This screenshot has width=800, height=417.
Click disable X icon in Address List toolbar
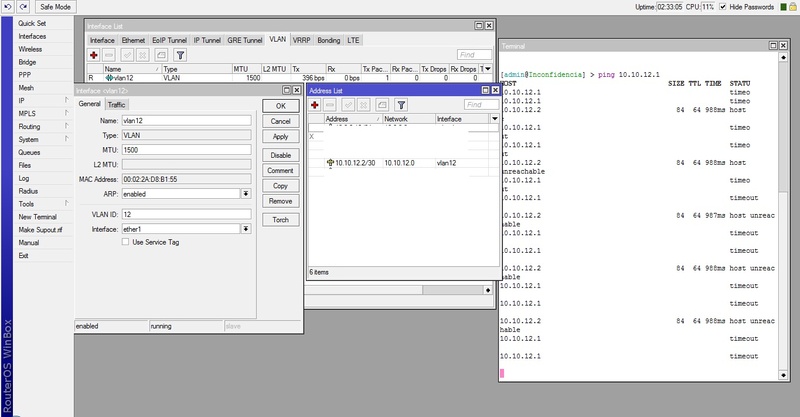364,105
